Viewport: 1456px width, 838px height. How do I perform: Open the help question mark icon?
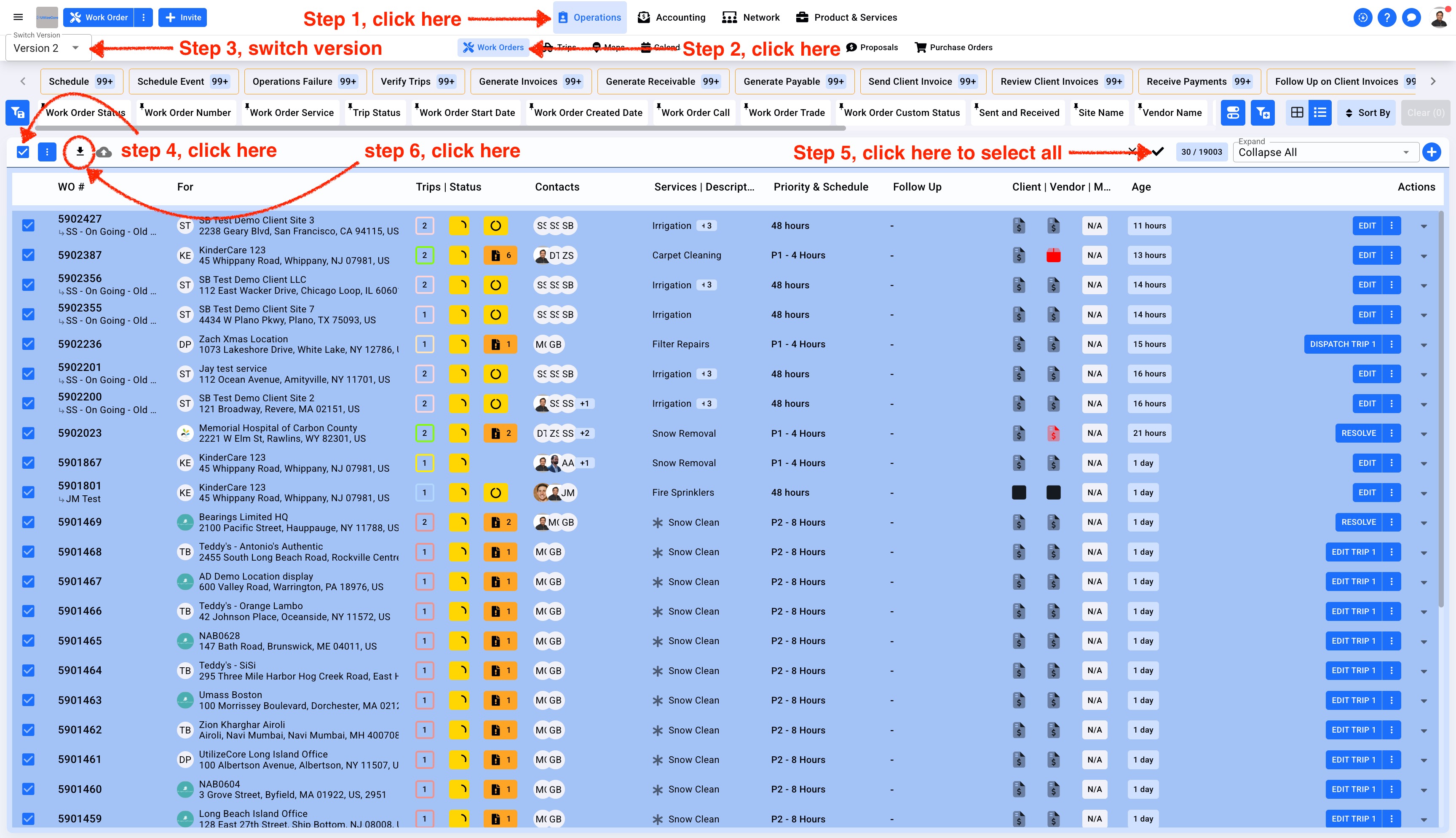coord(1386,17)
